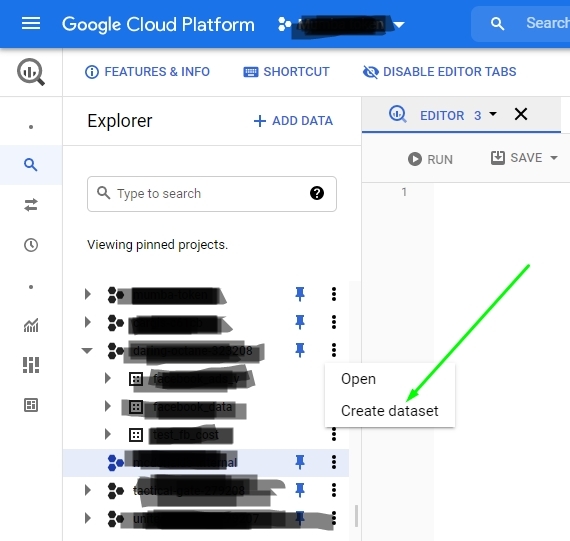The width and height of the screenshot is (570, 541).
Task: Click DISABLE EDITOR TABS button
Action: (439, 72)
